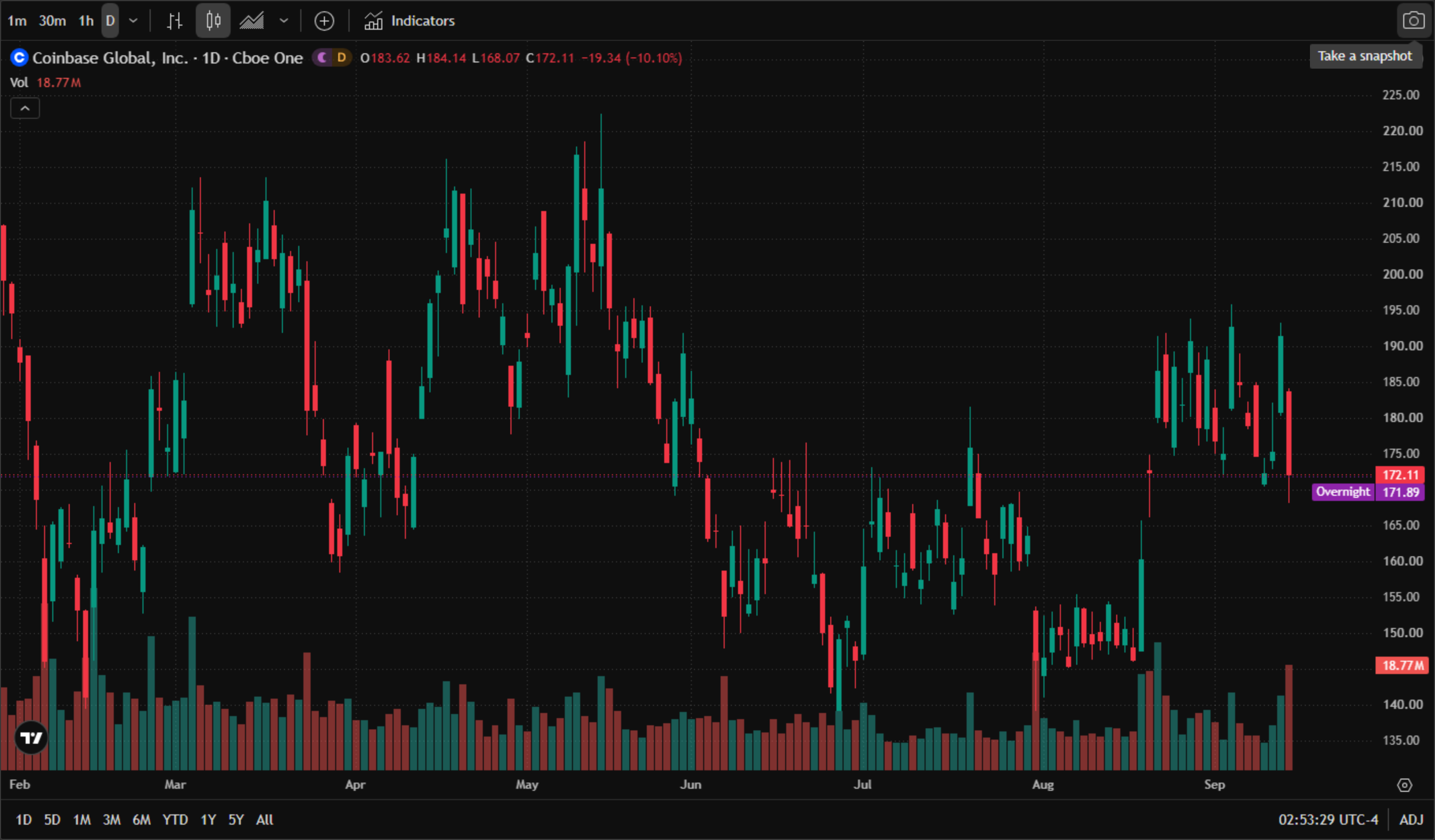The height and width of the screenshot is (840, 1435).
Task: Click the 18.77M volume axis label
Action: [x=1402, y=665]
